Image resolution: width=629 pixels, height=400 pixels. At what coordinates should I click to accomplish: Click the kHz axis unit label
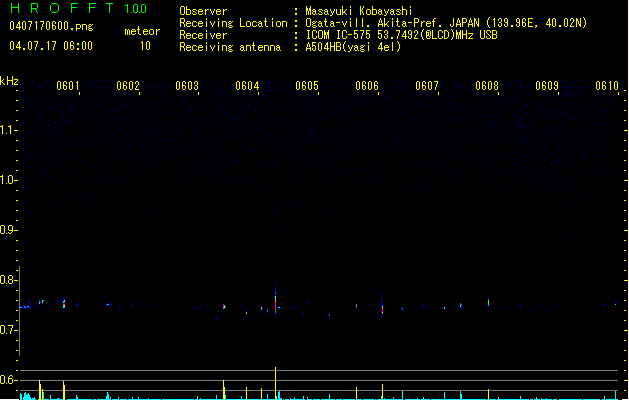(9, 81)
